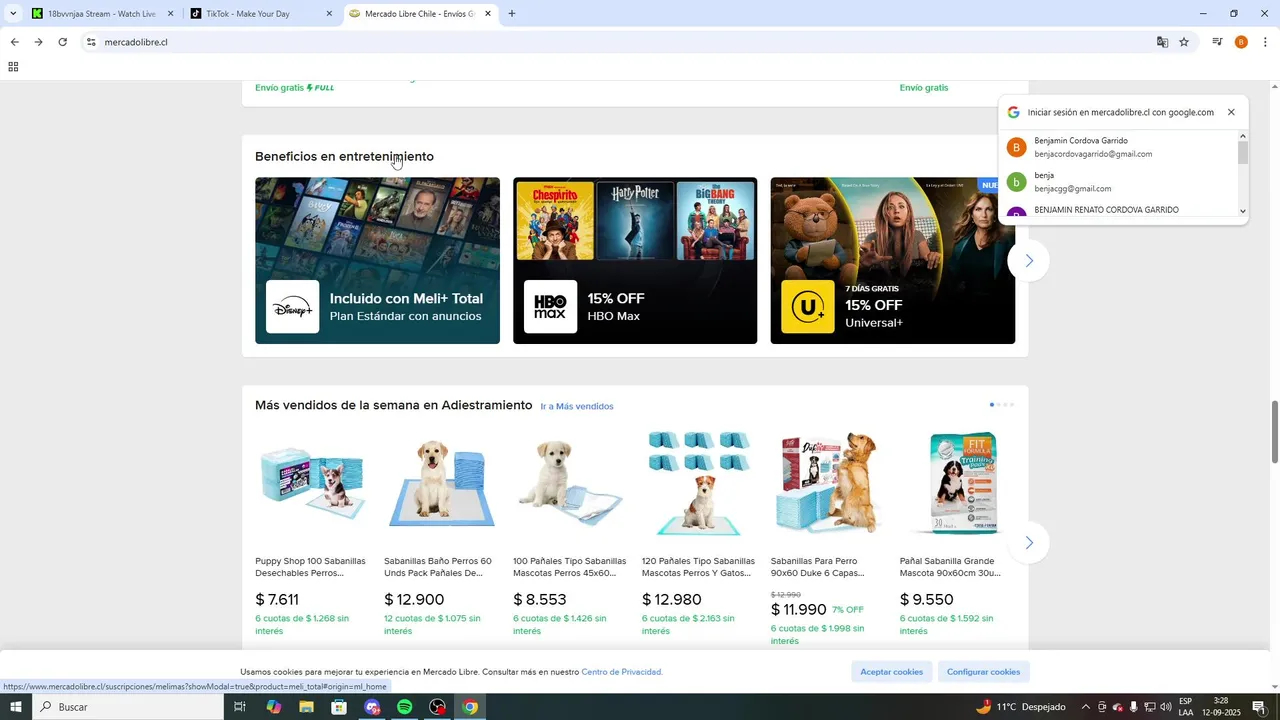Open the Universal+ 15% OFF card

(892, 261)
